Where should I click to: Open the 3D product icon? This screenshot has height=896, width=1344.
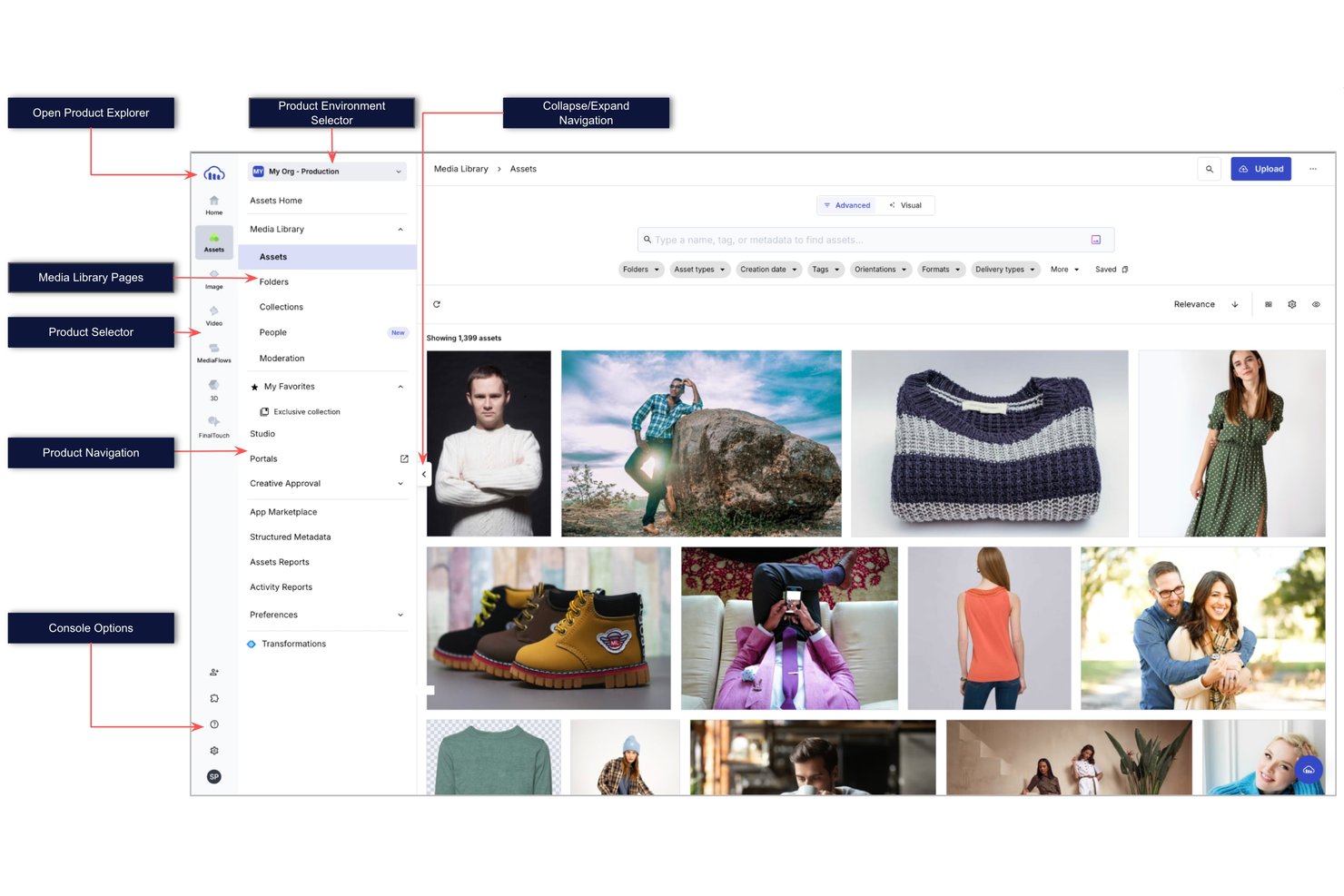pyautogui.click(x=214, y=390)
